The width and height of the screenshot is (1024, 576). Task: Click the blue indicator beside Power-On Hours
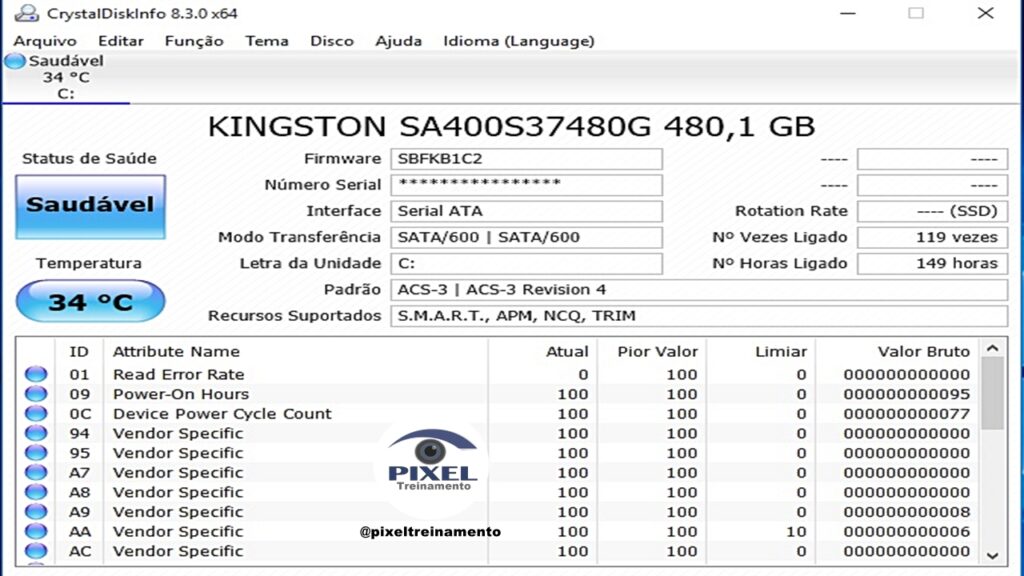pyautogui.click(x=35, y=394)
